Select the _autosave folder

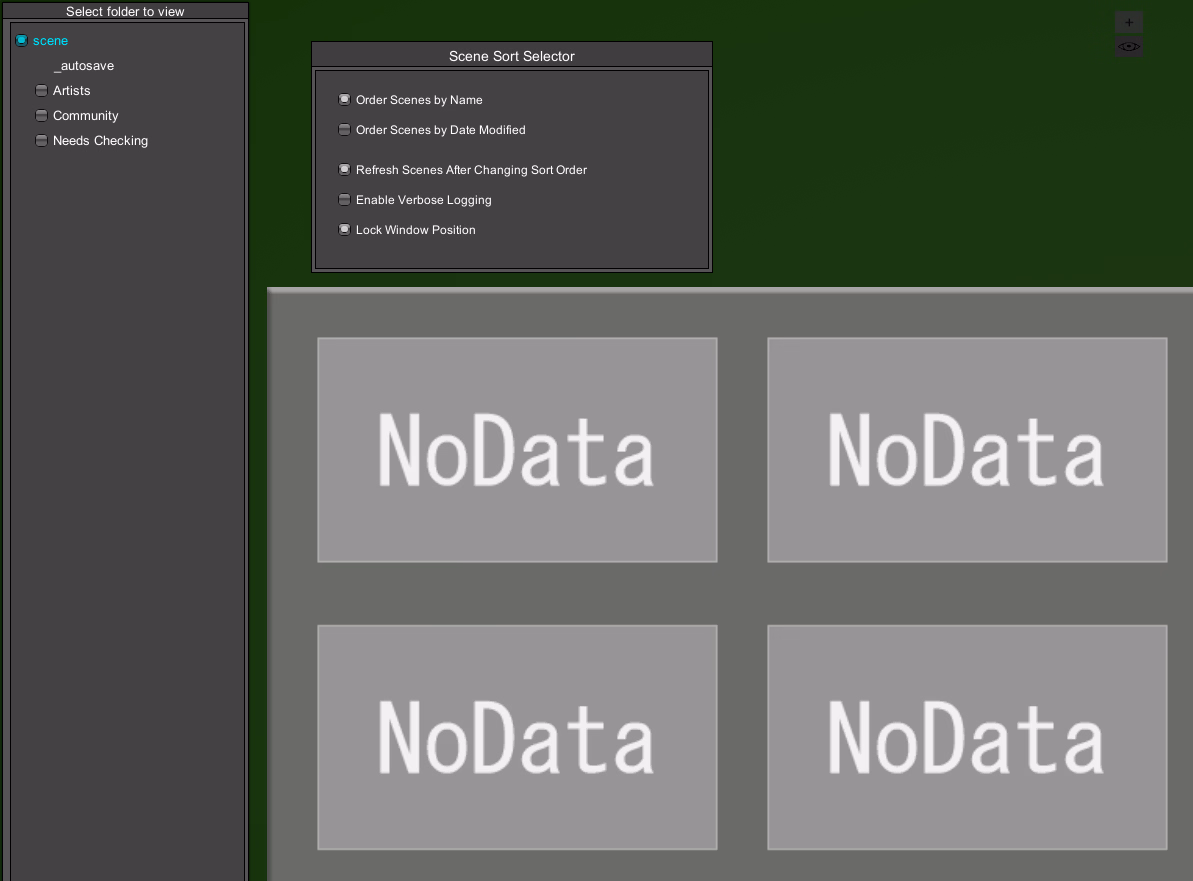pyautogui.click(x=84, y=66)
